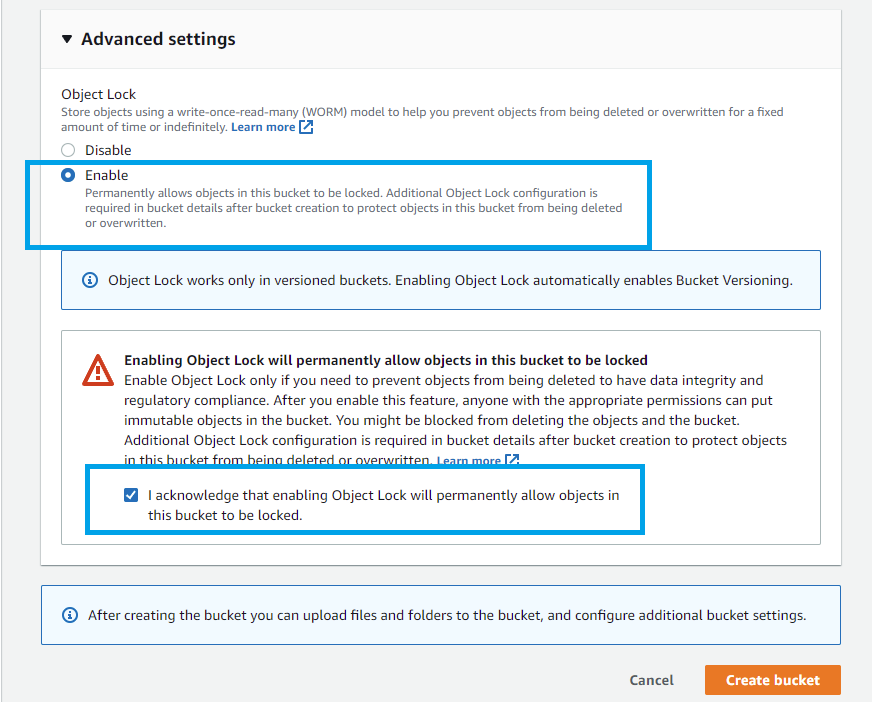
Task: Click the orange Create bucket button
Action: 772,680
